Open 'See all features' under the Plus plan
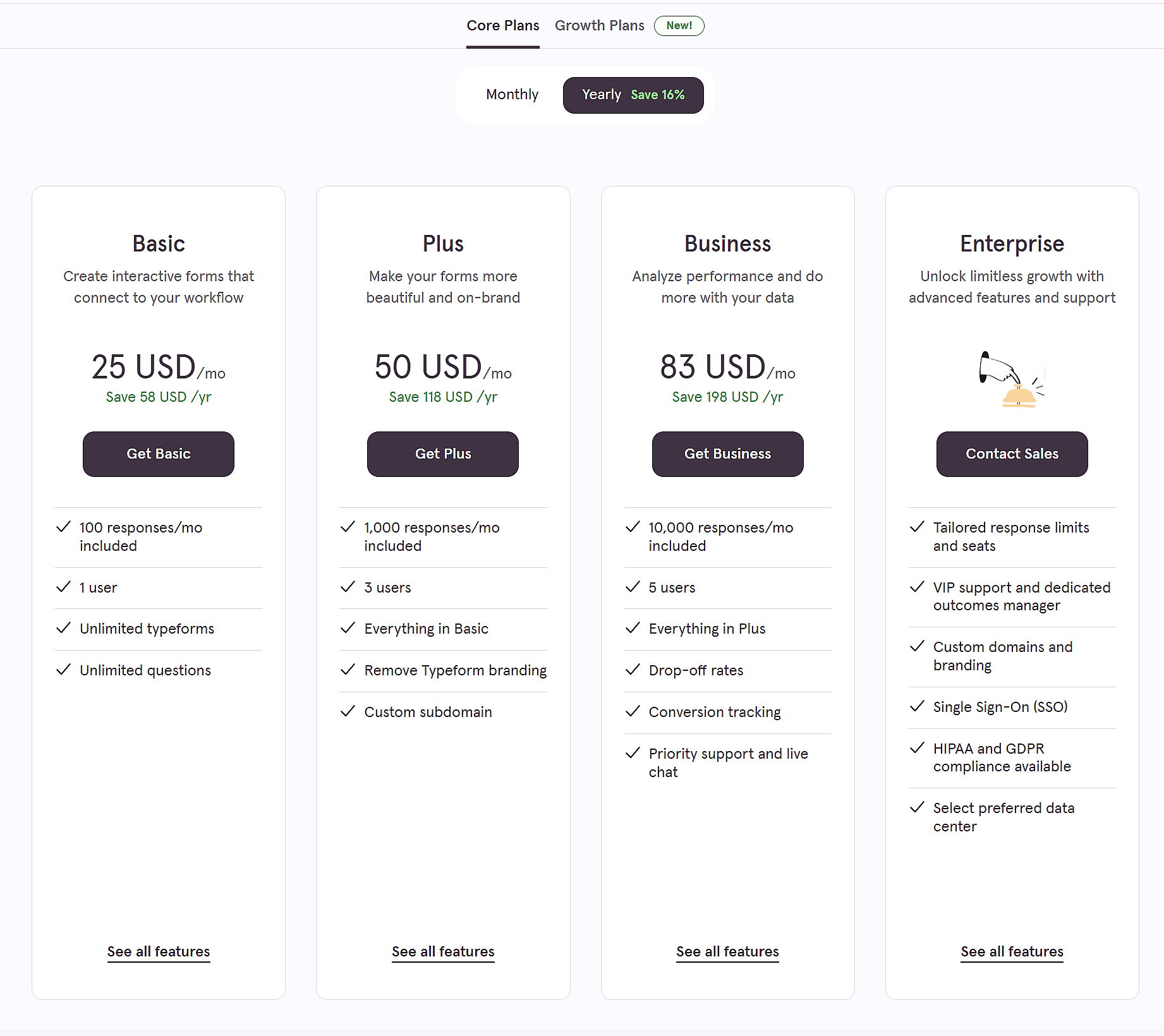Viewport: 1164px width, 1036px height. [442, 952]
